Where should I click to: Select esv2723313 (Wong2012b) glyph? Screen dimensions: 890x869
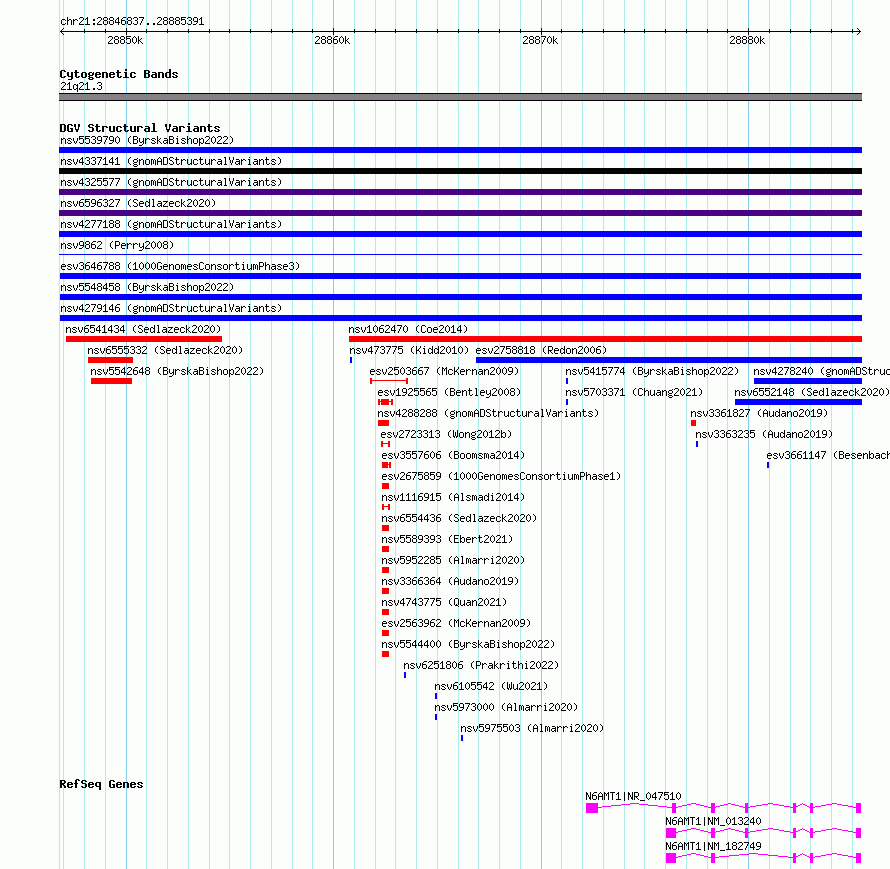point(385,444)
